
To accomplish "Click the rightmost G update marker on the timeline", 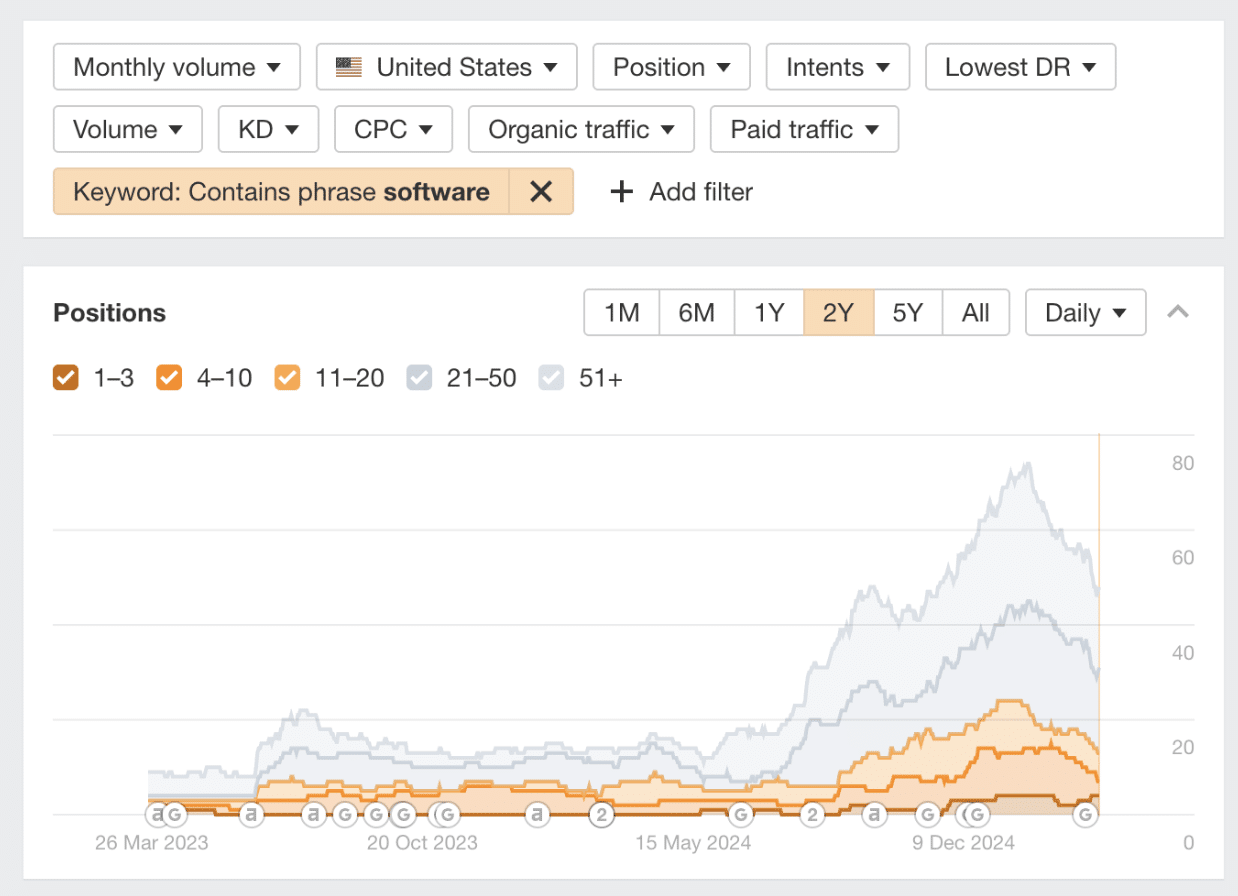I will tap(1085, 815).
